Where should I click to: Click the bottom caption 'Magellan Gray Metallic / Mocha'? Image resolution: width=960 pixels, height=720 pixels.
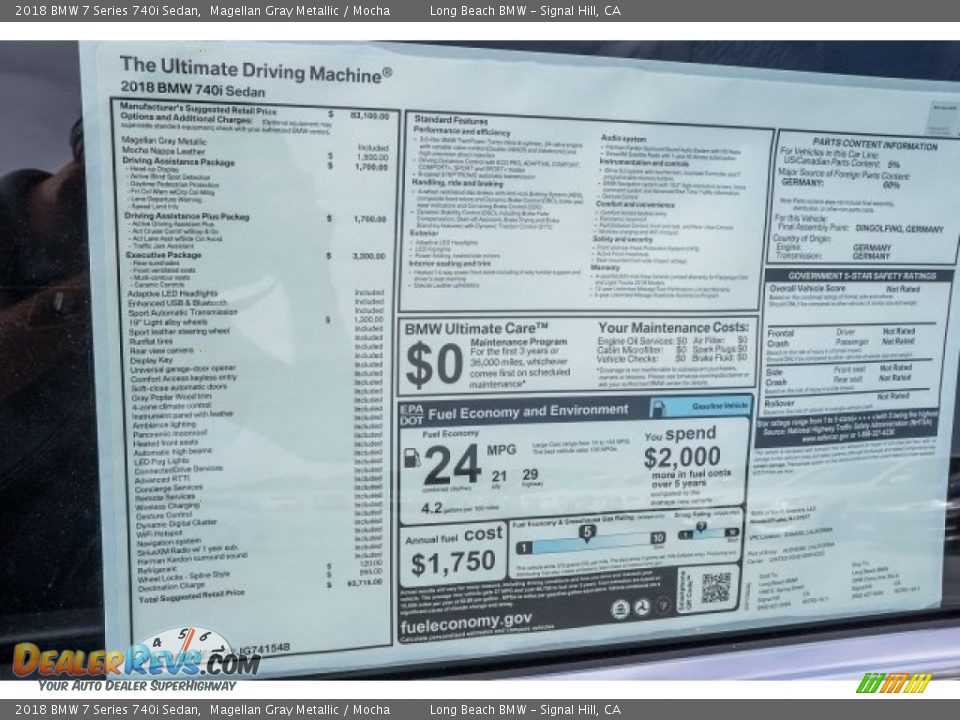300,710
